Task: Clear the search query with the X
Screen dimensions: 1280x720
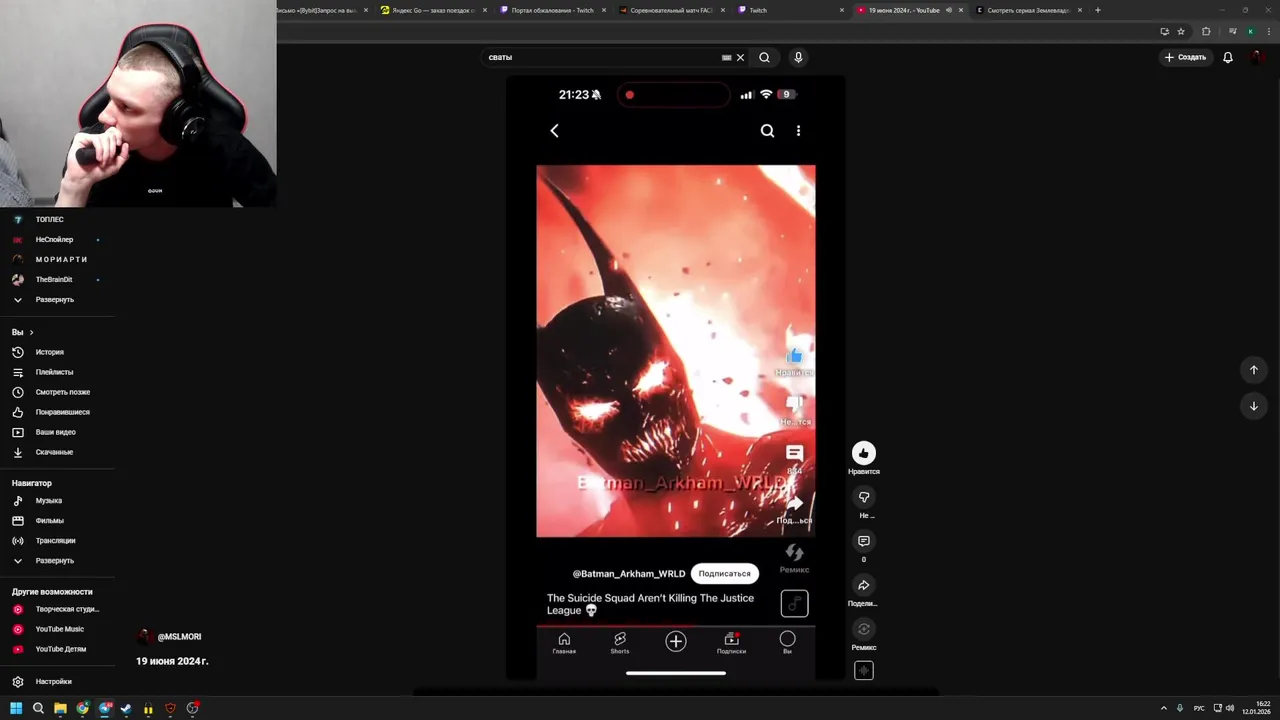Action: click(x=740, y=57)
